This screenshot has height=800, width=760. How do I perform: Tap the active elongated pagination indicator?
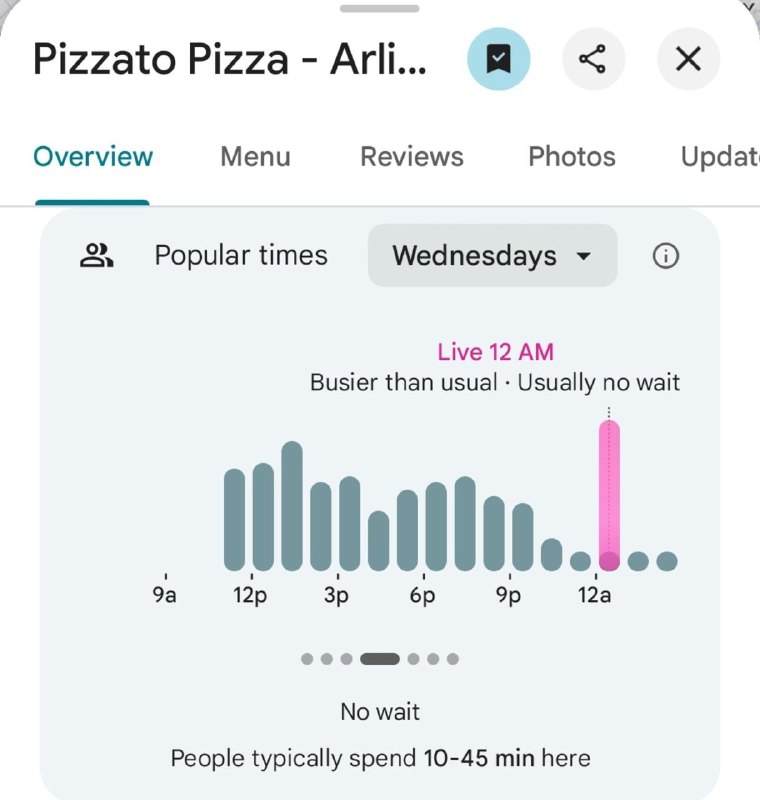pos(379,659)
